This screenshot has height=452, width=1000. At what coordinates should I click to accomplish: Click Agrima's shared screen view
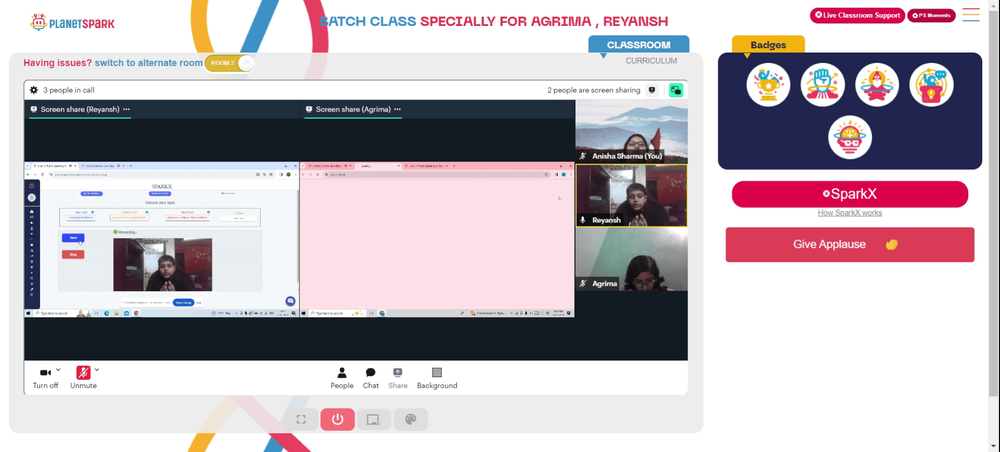438,239
